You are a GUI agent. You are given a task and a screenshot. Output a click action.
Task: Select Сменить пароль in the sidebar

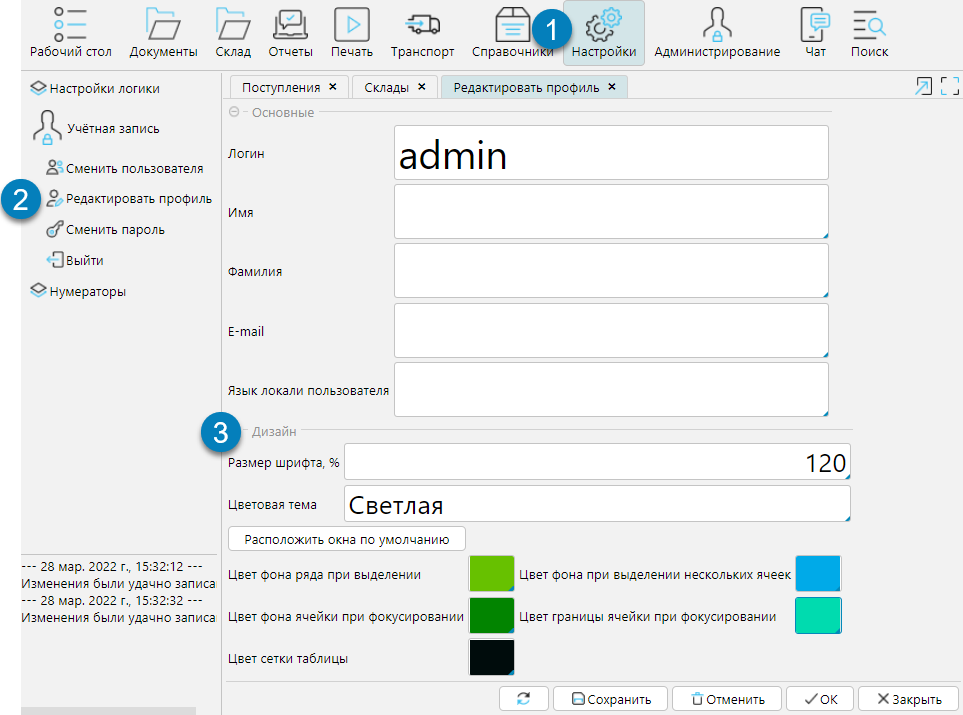[x=115, y=229]
